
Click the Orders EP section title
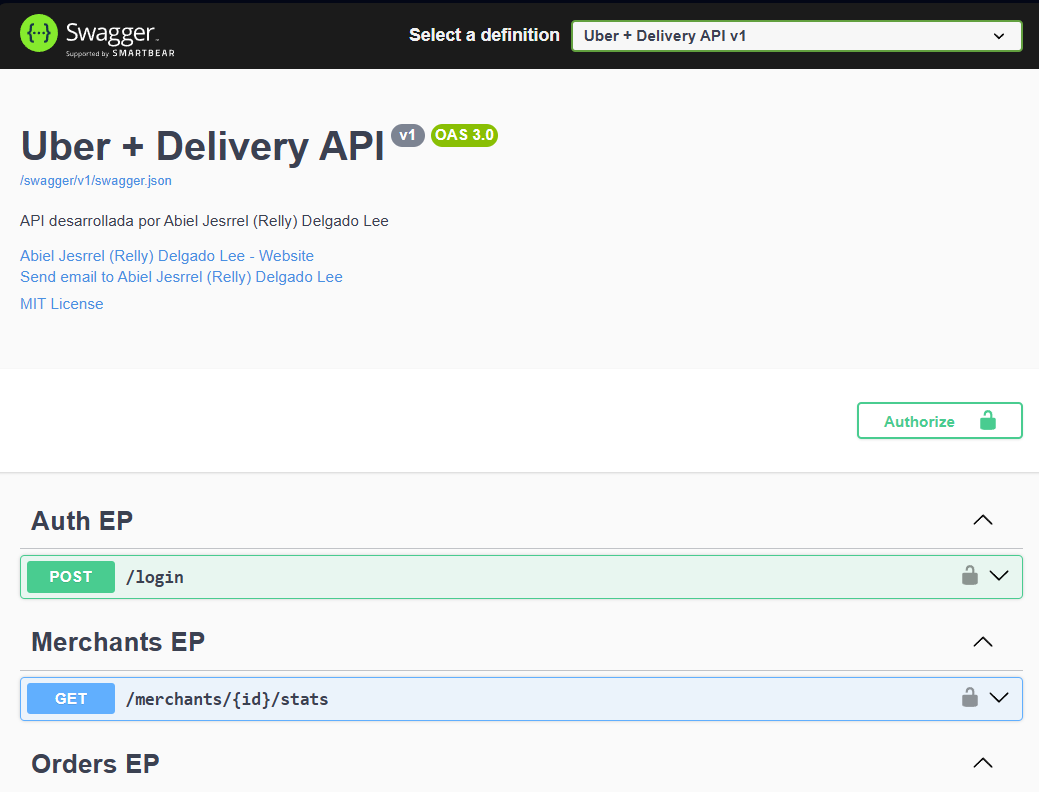click(95, 764)
